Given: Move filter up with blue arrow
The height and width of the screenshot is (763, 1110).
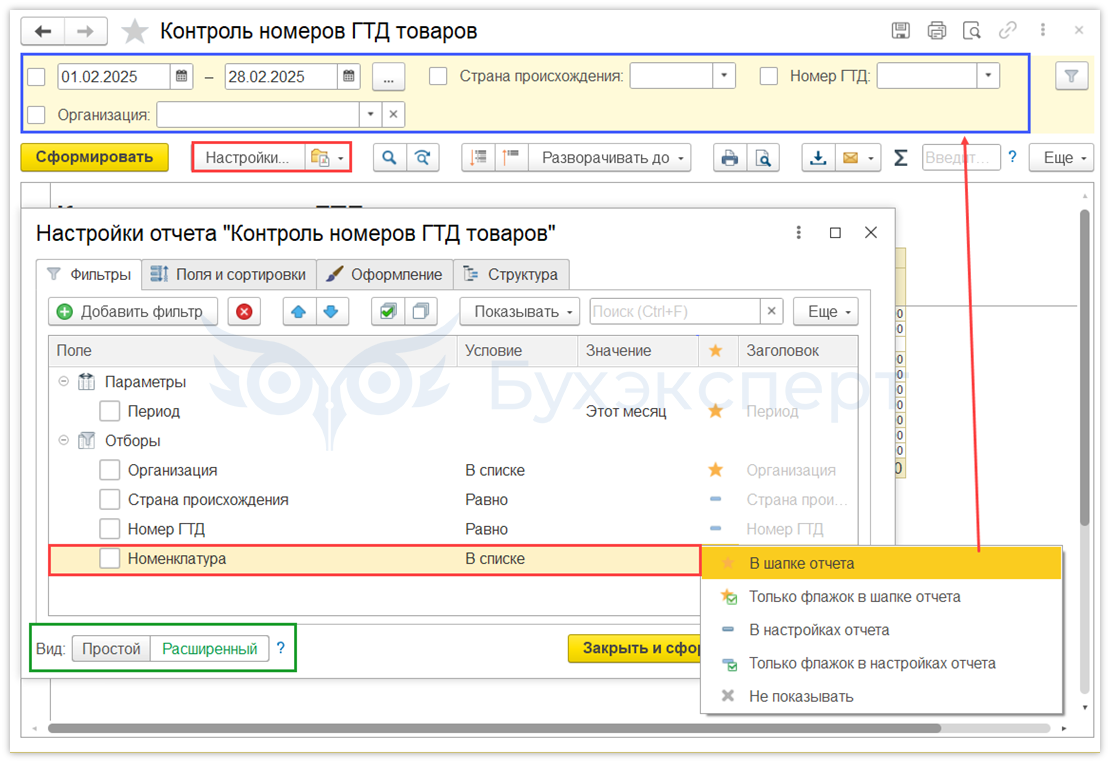Looking at the screenshot, I should click(x=299, y=311).
